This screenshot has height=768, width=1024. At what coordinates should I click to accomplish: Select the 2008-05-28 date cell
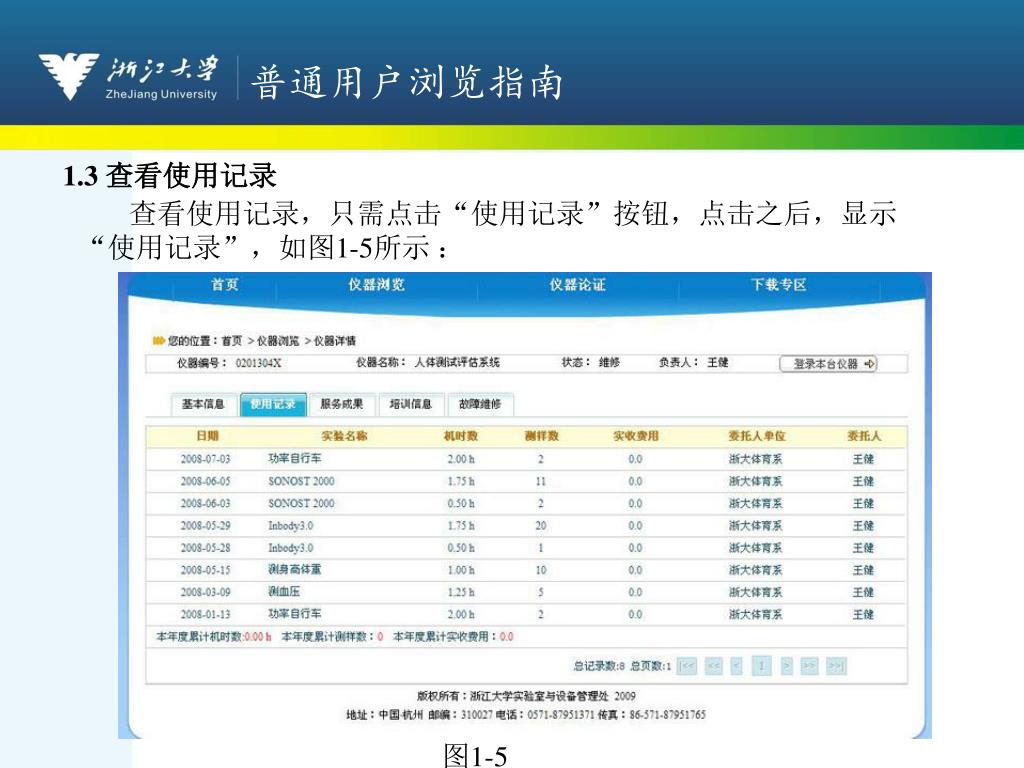(206, 548)
